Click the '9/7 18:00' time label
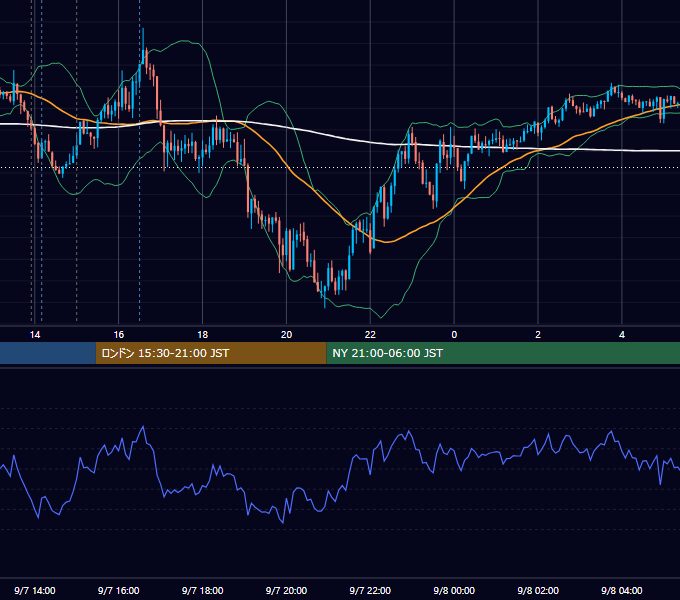Image resolution: width=680 pixels, height=600 pixels. [203, 590]
